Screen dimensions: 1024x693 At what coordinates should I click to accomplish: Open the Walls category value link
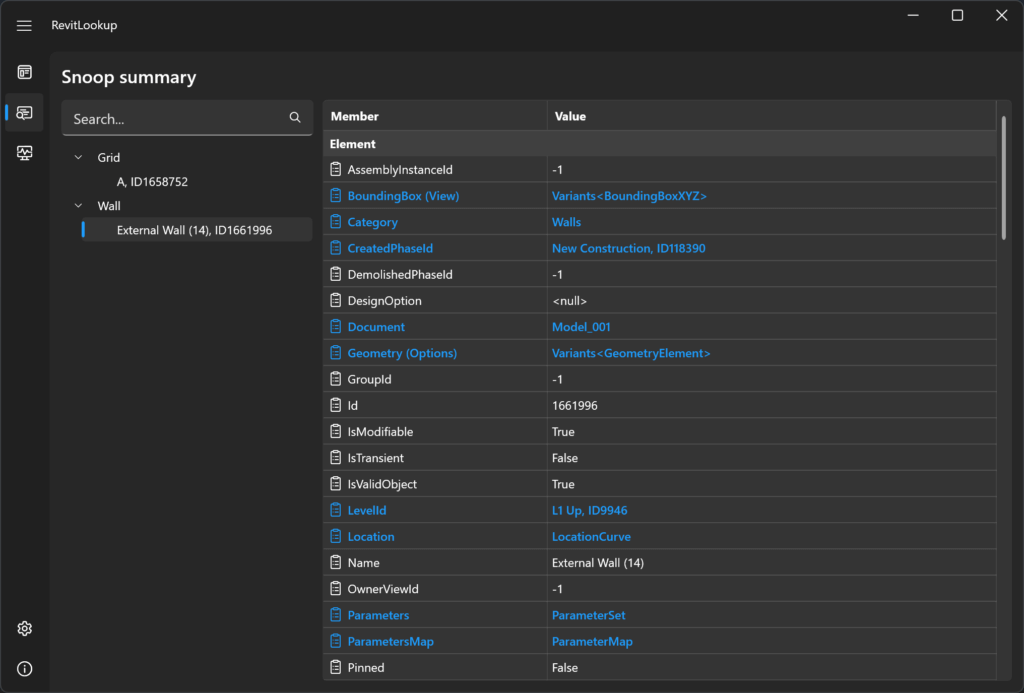(566, 222)
